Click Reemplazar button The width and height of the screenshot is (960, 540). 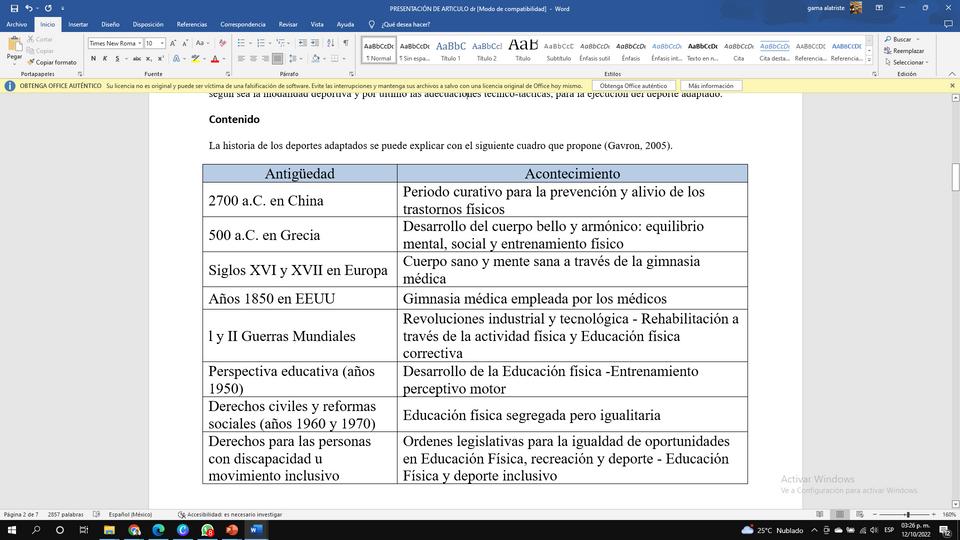pyautogui.click(x=904, y=51)
